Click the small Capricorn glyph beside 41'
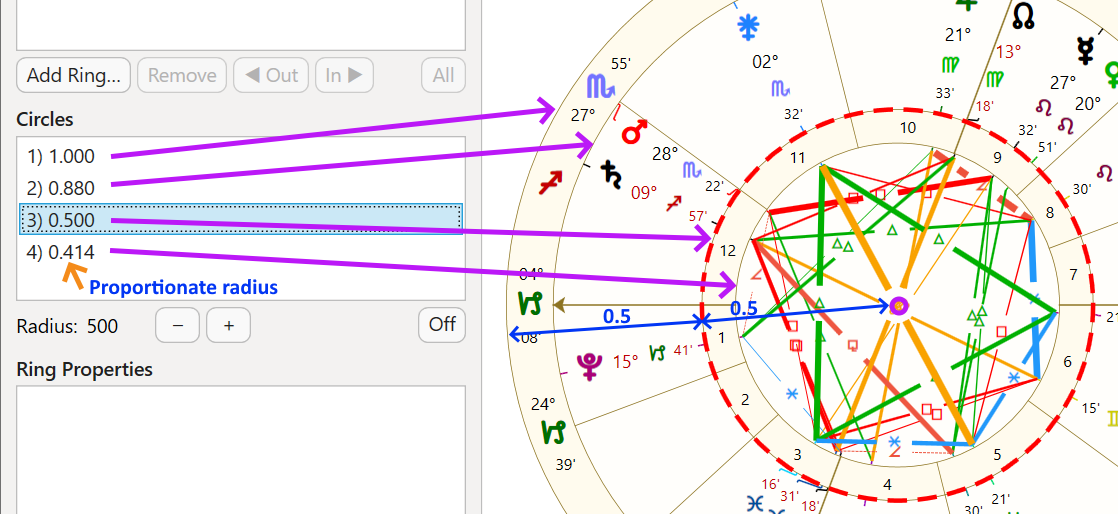The image size is (1118, 514). coord(657,351)
